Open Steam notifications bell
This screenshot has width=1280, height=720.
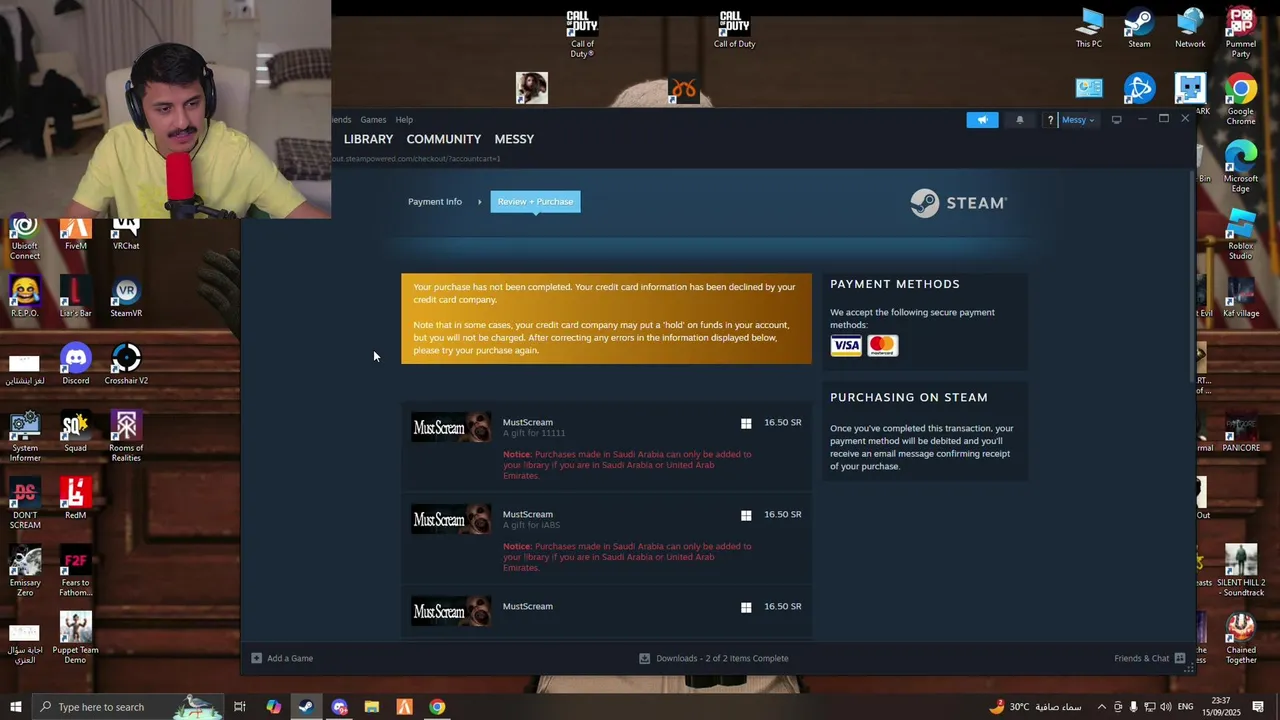[1020, 120]
